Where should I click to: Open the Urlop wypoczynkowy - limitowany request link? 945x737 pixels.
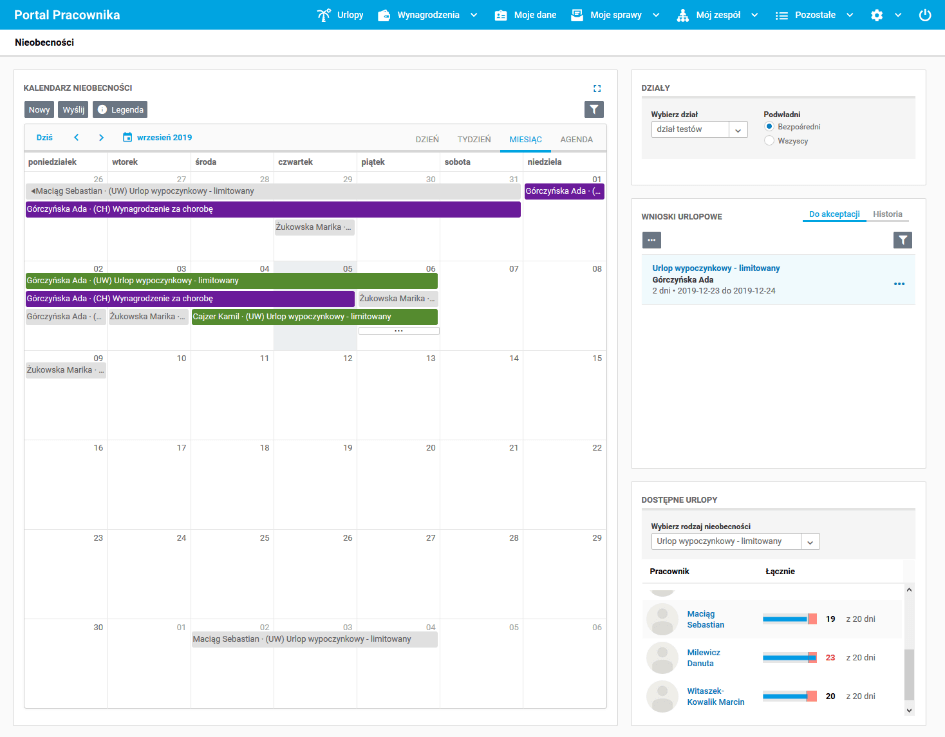(x=716, y=268)
